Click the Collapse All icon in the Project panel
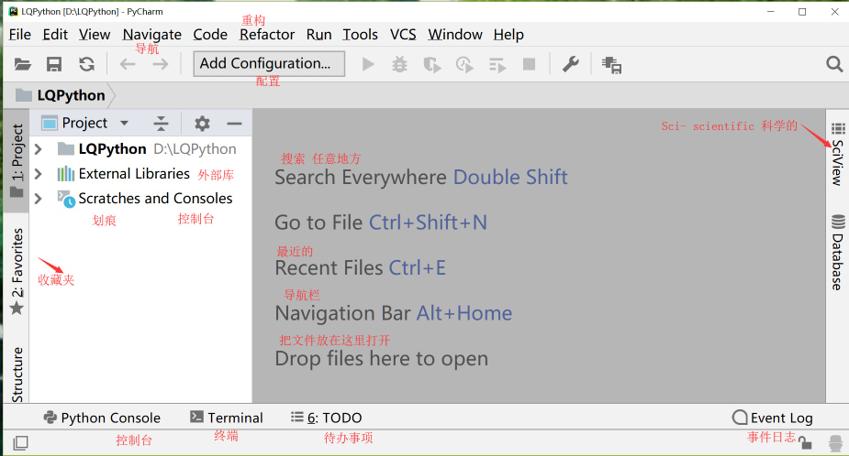The height and width of the screenshot is (456, 849). pyautogui.click(x=161, y=123)
